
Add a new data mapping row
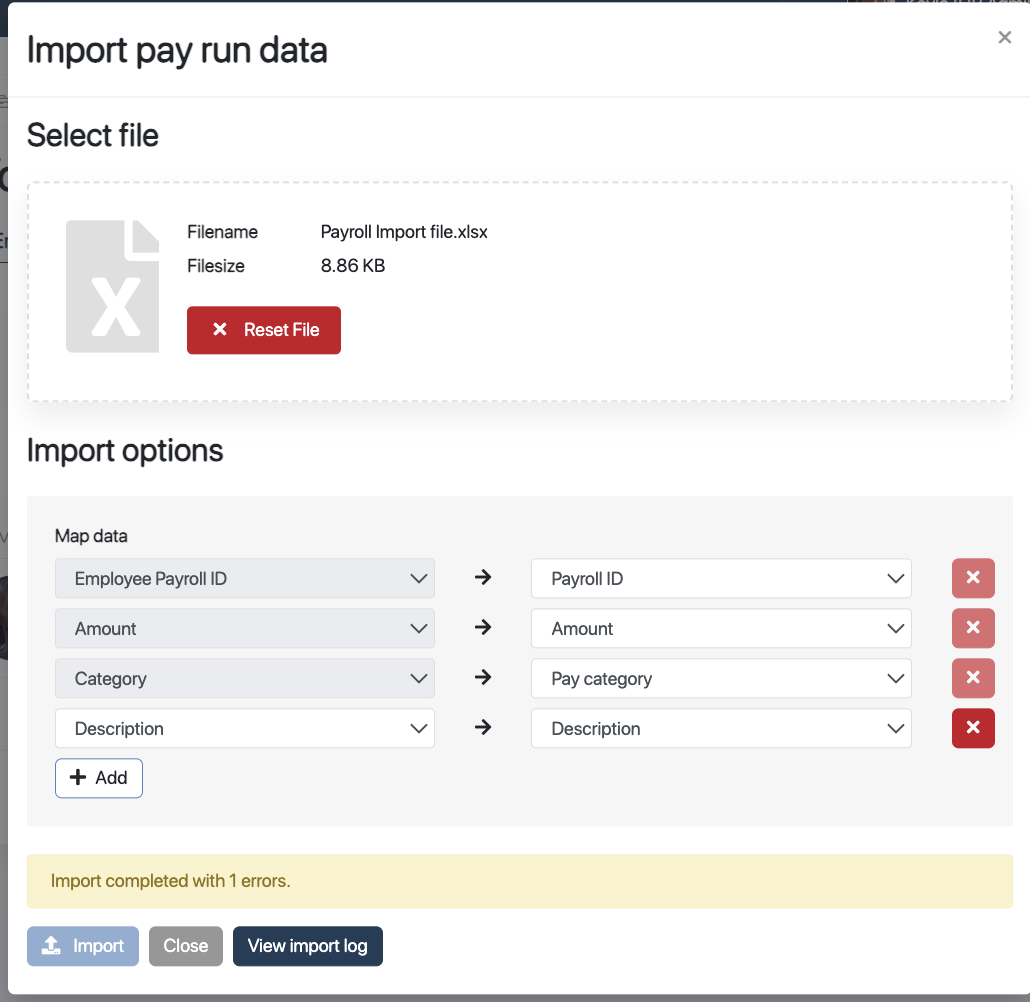(98, 778)
